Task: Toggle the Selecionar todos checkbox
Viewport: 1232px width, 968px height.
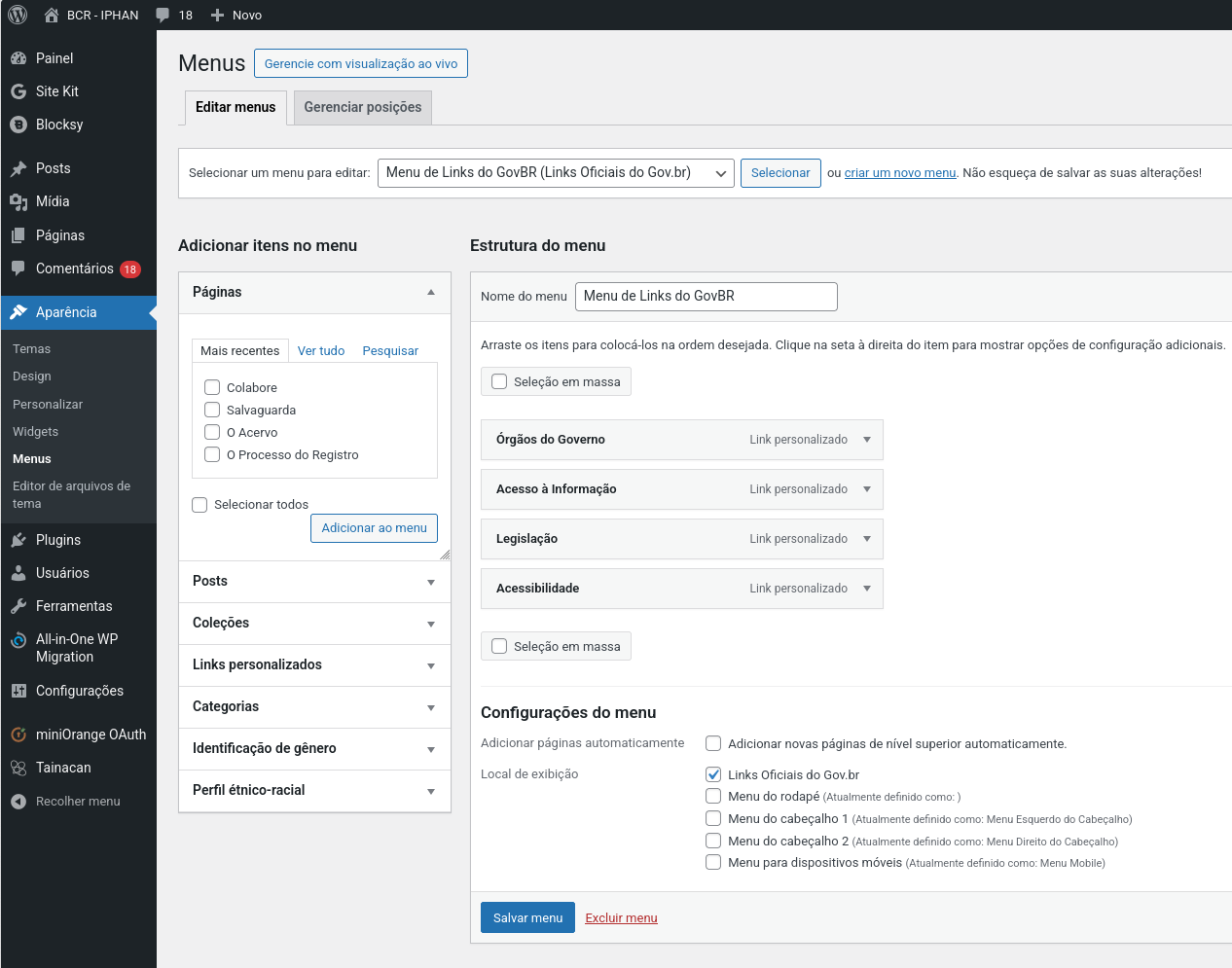Action: pyautogui.click(x=199, y=504)
